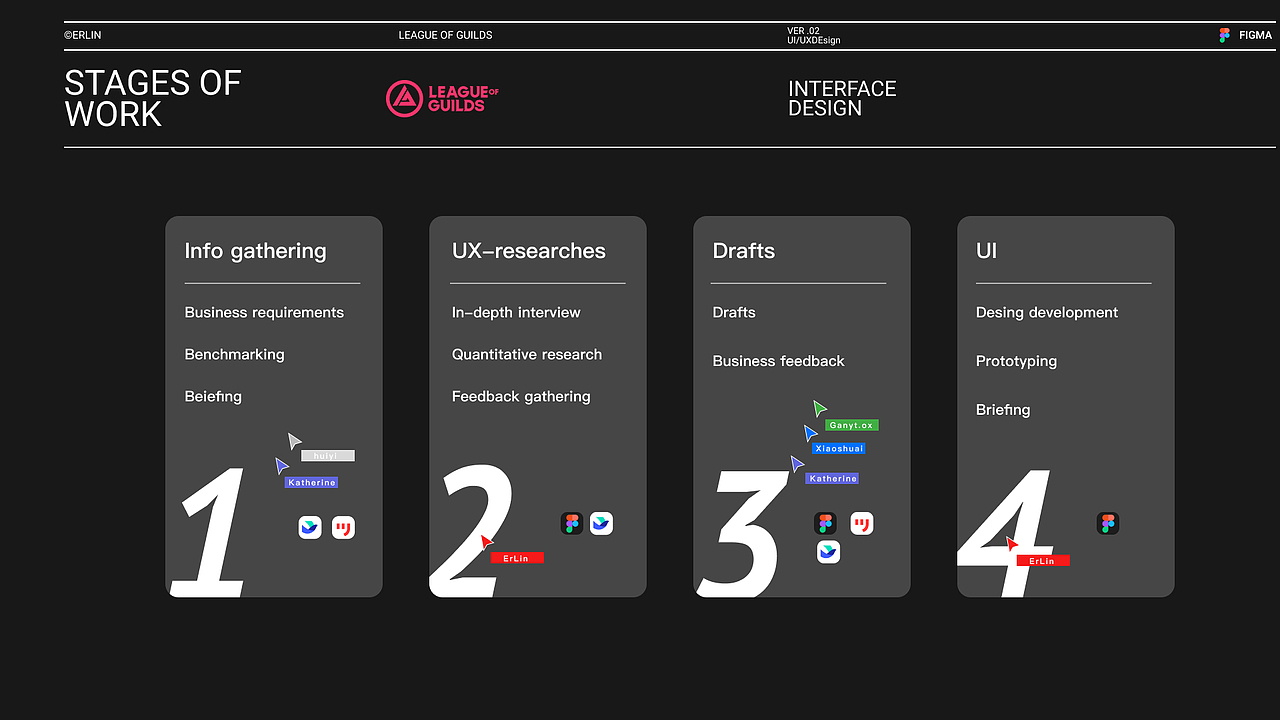Image resolution: width=1280 pixels, height=720 pixels.
Task: Select the Figma icon in the UX-researches card
Action: pyautogui.click(x=572, y=523)
